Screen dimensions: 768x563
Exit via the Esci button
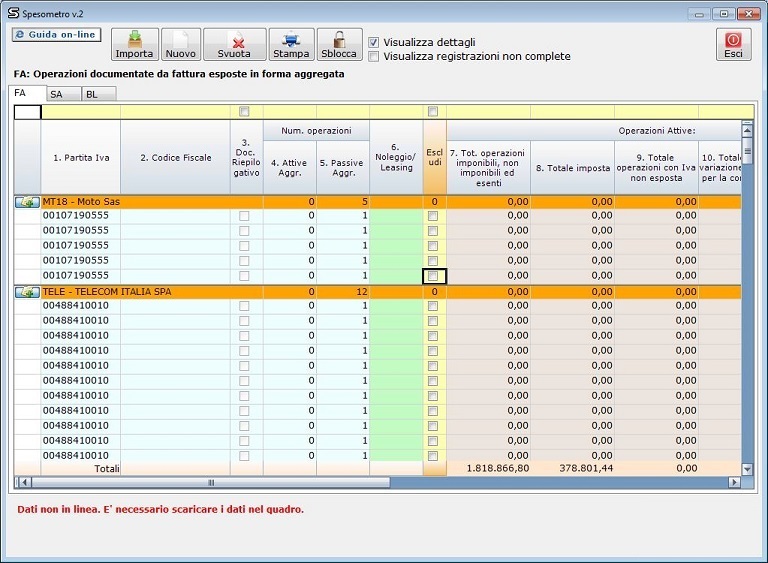tap(733, 44)
